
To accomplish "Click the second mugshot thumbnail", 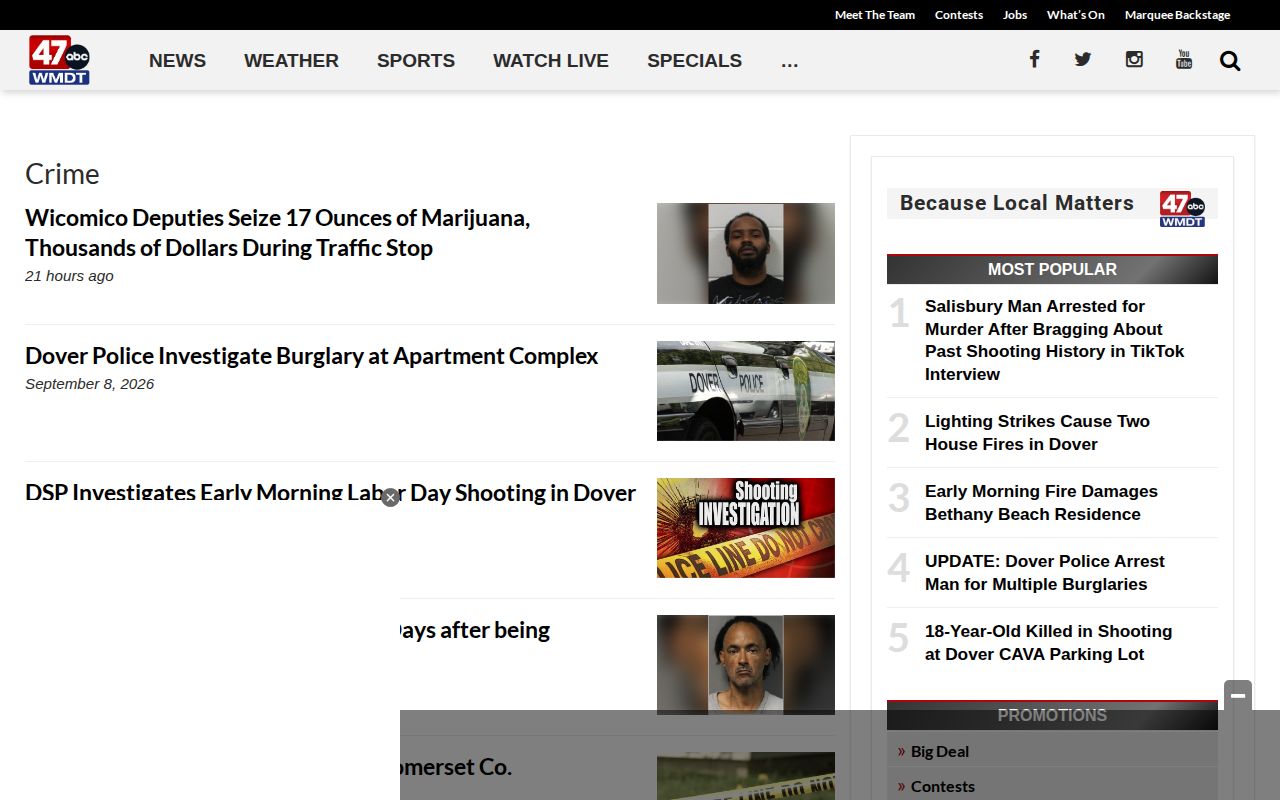I will click(x=746, y=665).
